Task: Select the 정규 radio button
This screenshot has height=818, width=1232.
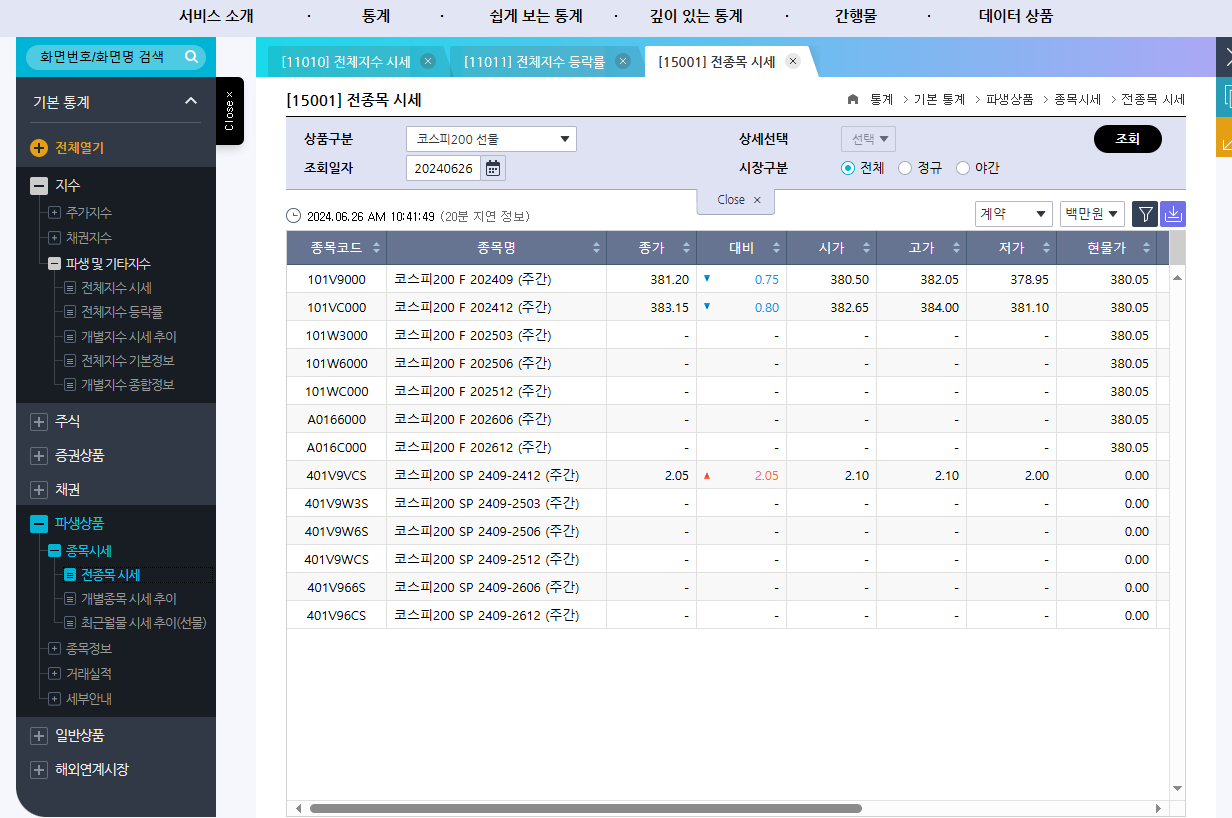Action: pos(904,168)
